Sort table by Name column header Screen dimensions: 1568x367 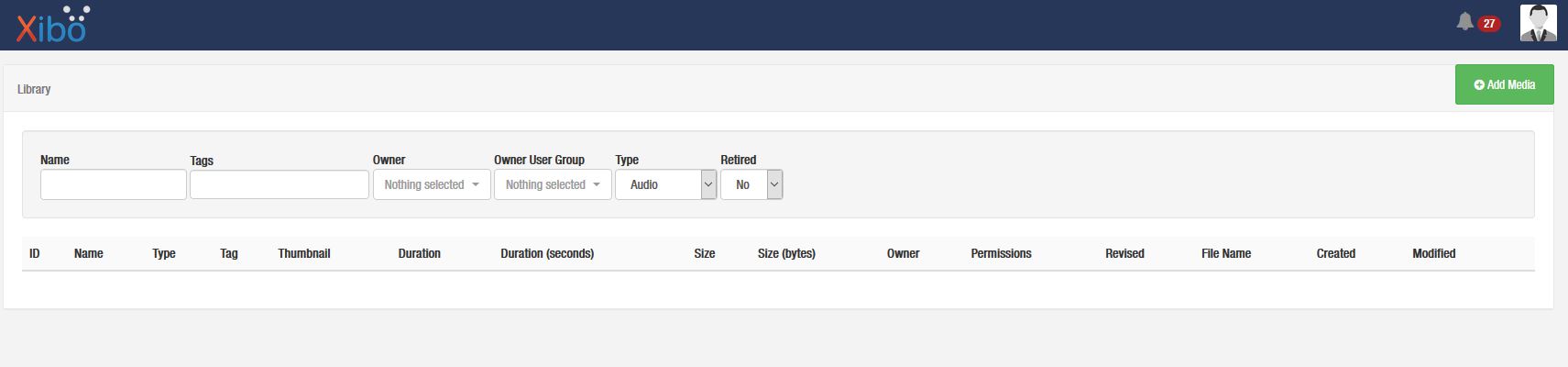89,253
